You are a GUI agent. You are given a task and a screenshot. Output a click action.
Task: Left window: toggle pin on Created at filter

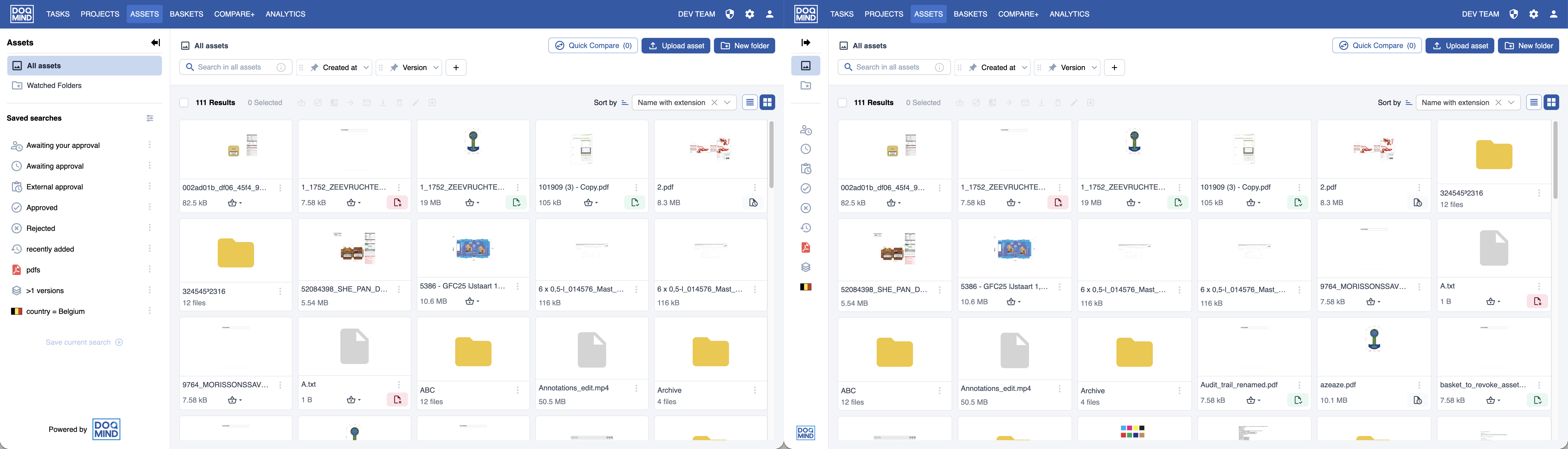[315, 67]
